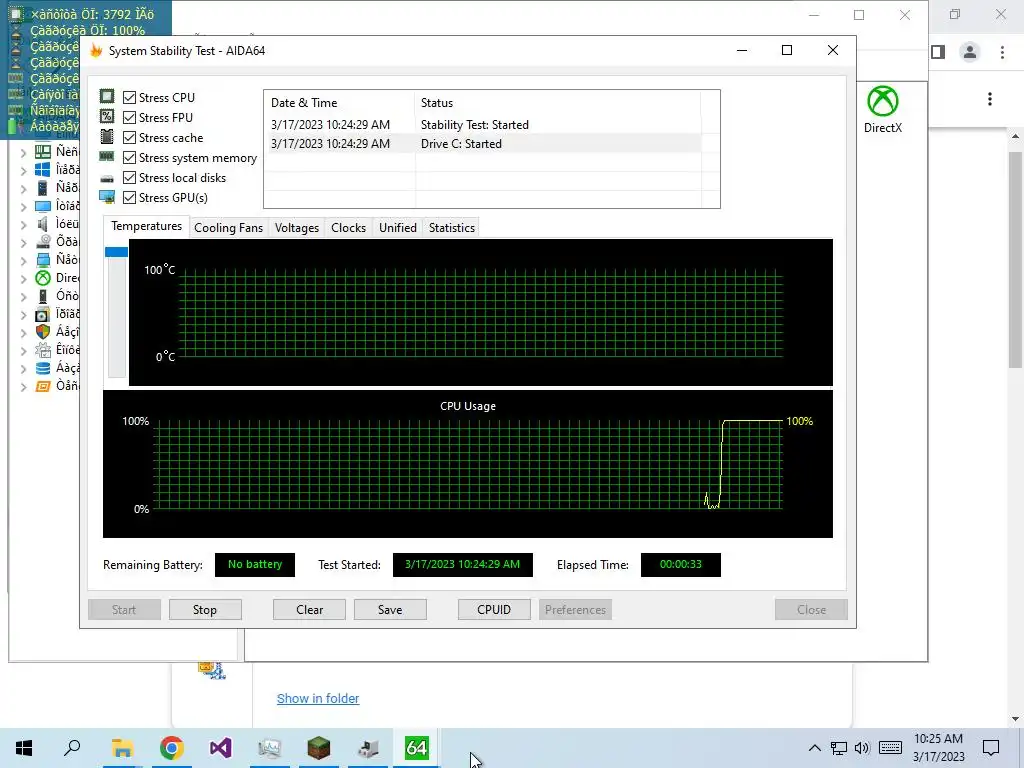Select the orange benchmark icon in the AIDA64 tree

coord(42,386)
